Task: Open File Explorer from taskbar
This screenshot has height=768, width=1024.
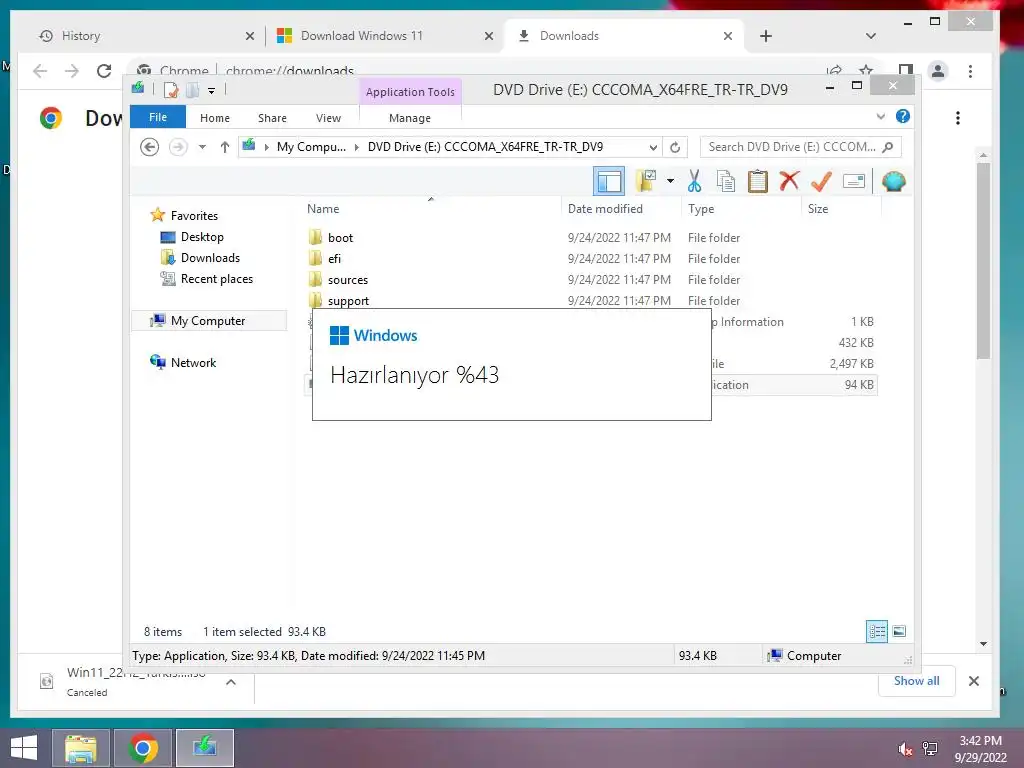Action: (80, 748)
